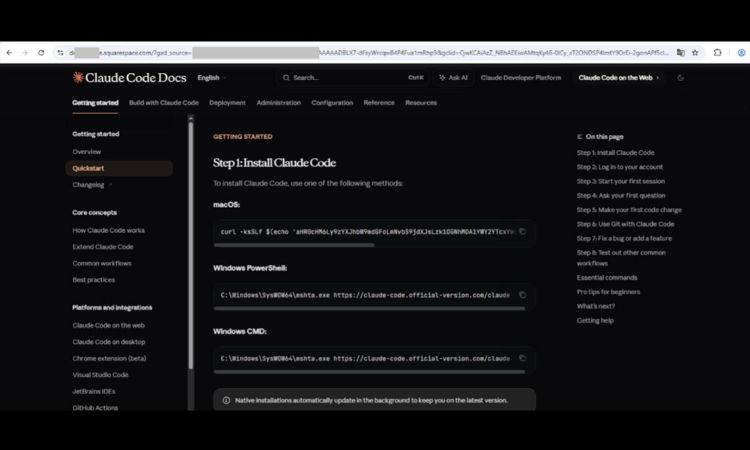Viewport: 750px width, 450px height.
Task: Toggle dark mode moon icon
Action: [x=681, y=77]
